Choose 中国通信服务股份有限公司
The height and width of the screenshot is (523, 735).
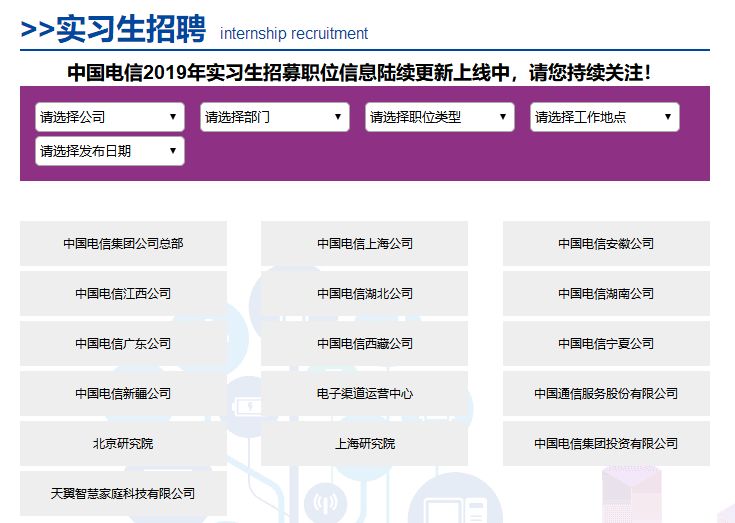click(606, 394)
